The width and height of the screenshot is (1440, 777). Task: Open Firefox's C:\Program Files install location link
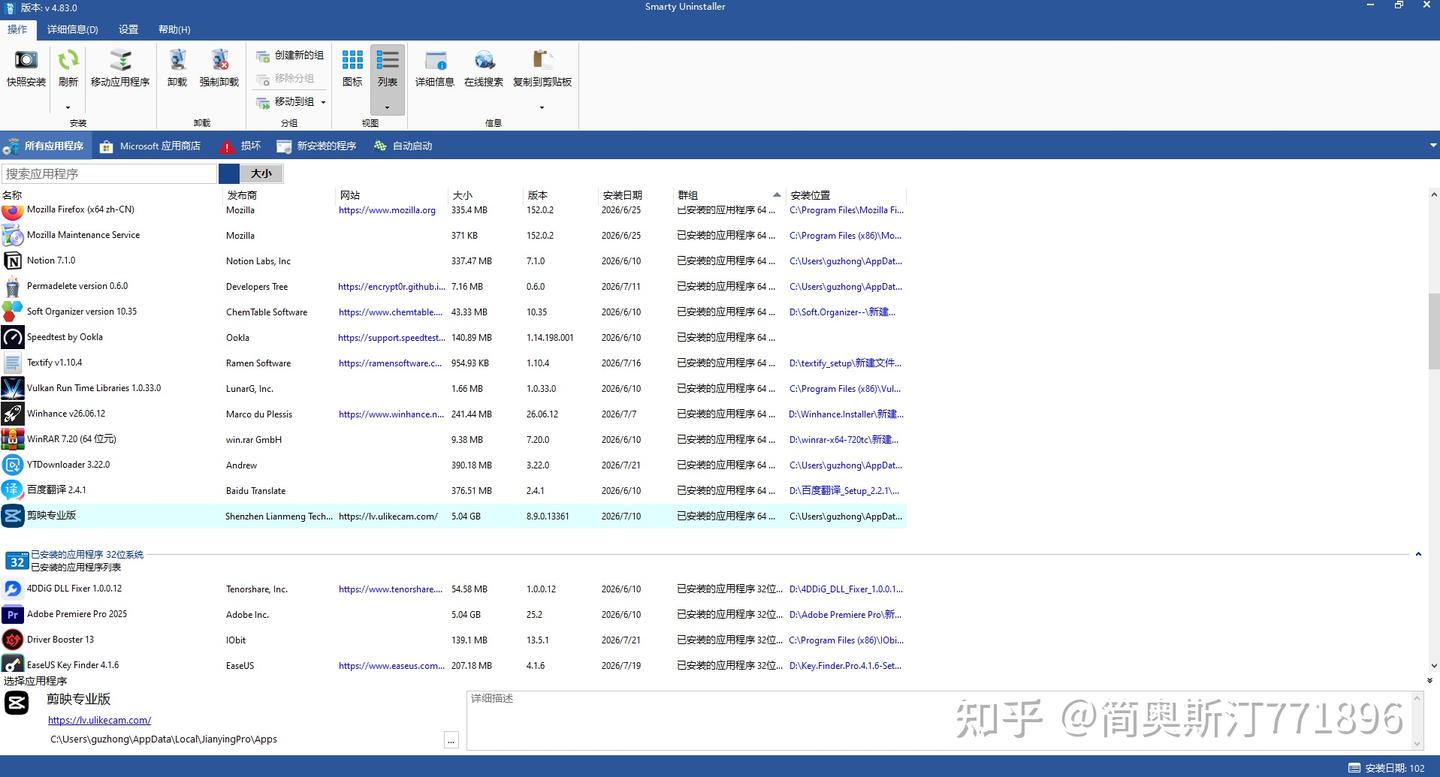(x=846, y=211)
